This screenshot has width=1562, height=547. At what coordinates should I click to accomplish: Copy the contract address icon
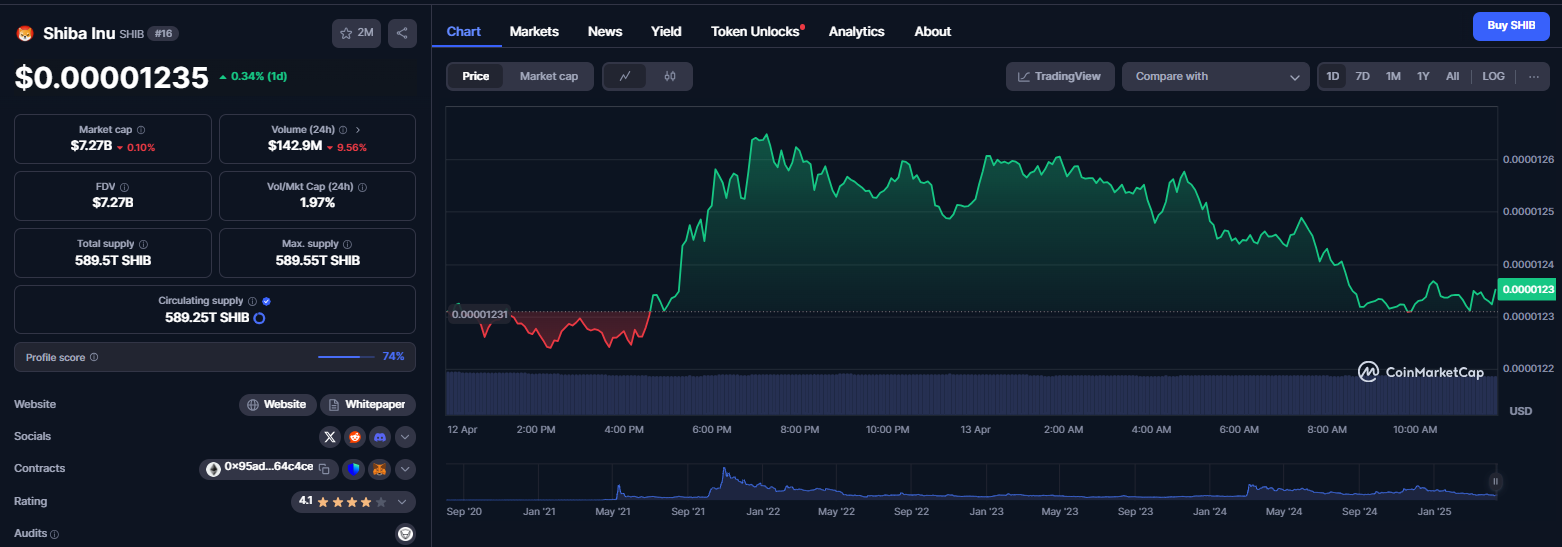[x=324, y=468]
